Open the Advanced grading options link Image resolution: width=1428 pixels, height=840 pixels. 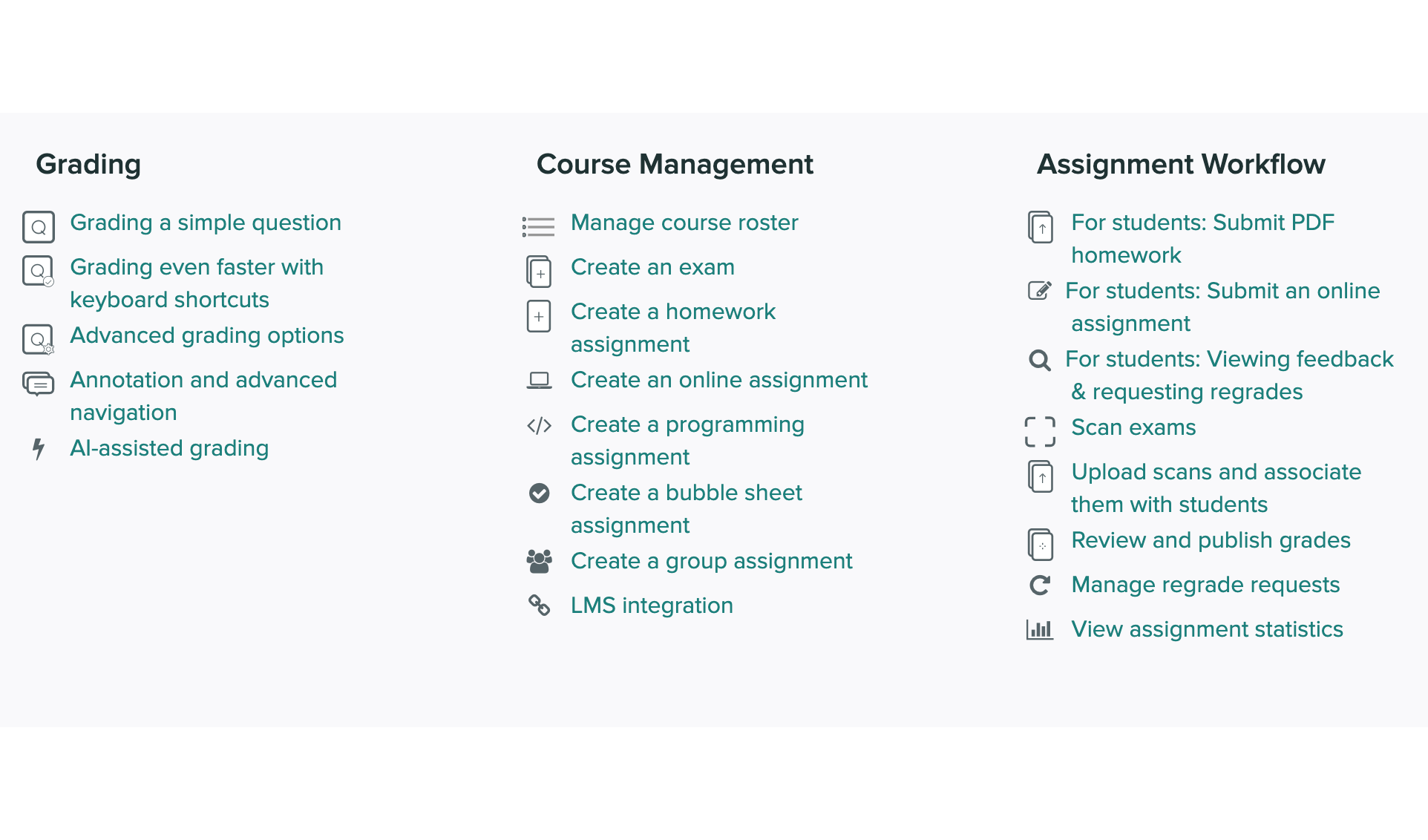207,335
